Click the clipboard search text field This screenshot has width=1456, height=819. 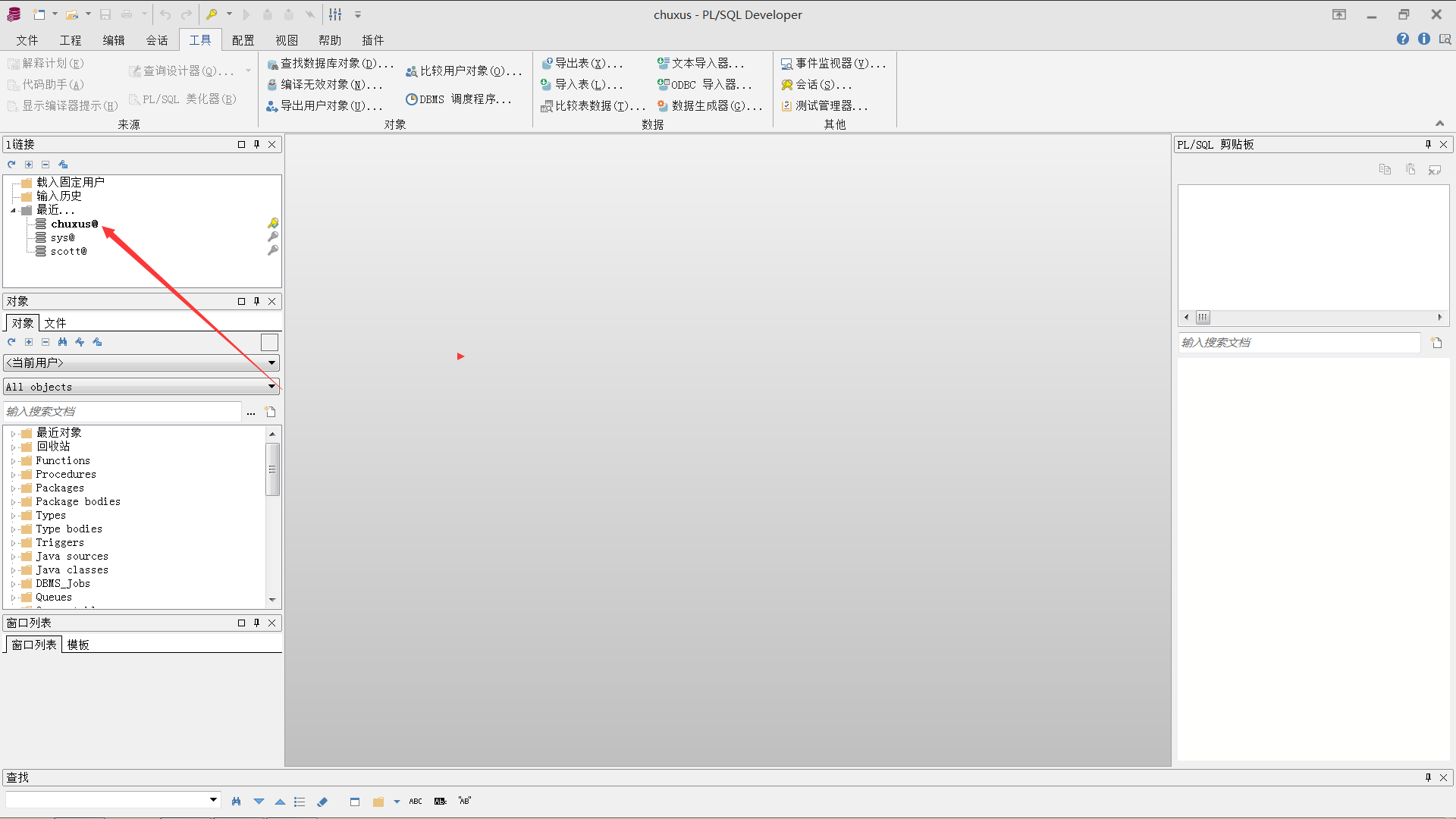(x=1298, y=343)
